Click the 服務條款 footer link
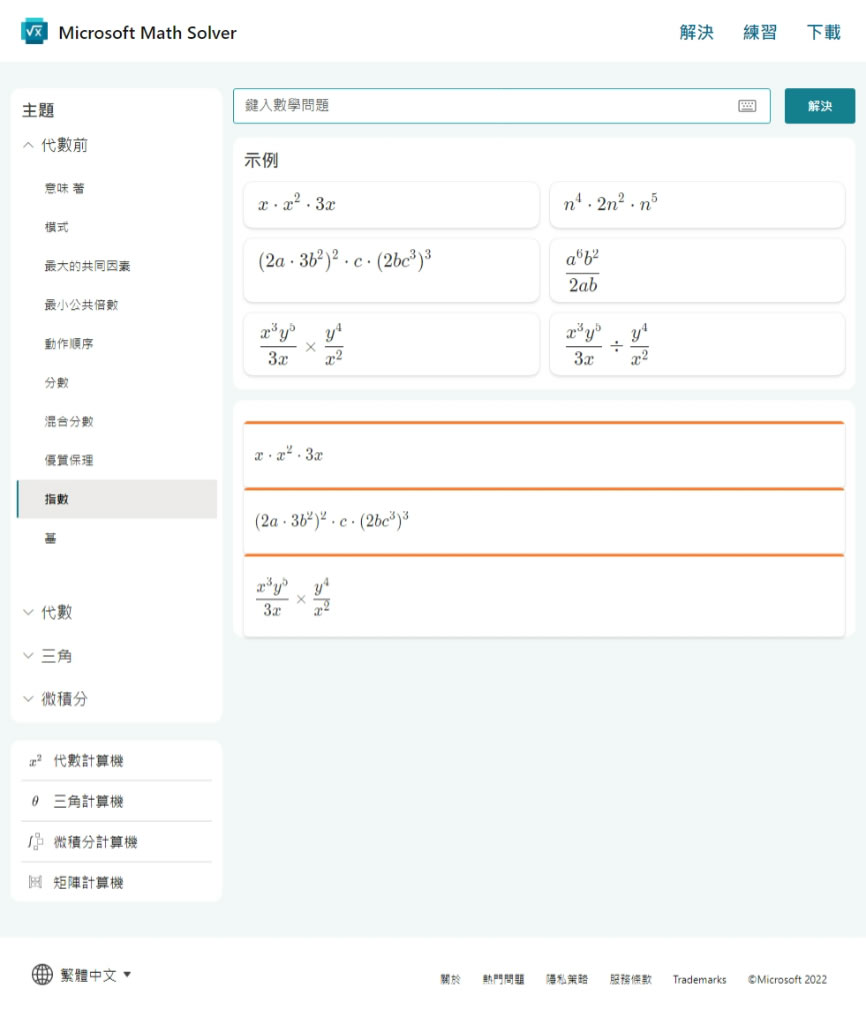Viewport: 866px width, 1010px height. click(631, 979)
